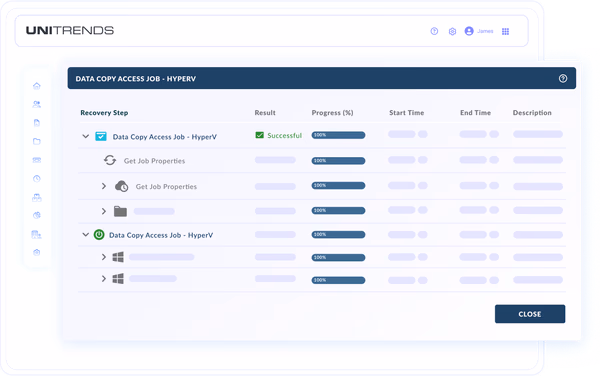Click the checkmark job icon in first row
The width and height of the screenshot is (600, 376).
point(101,136)
